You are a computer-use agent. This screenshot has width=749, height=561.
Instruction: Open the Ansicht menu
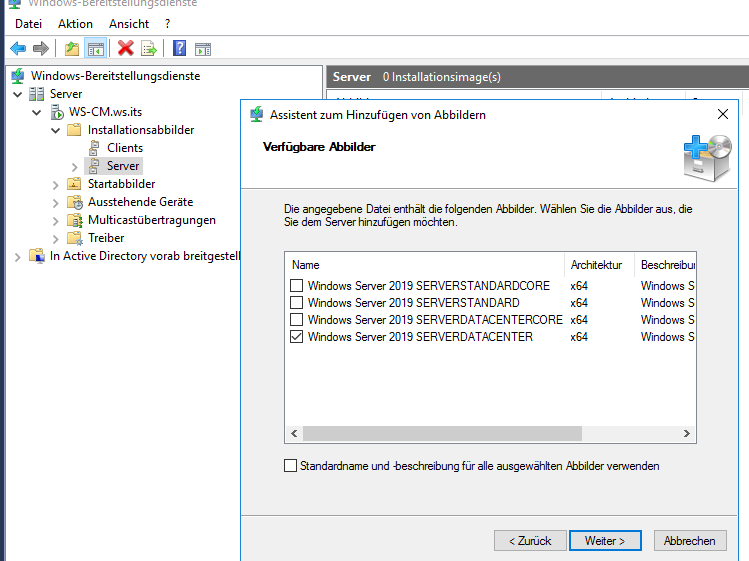(x=129, y=24)
